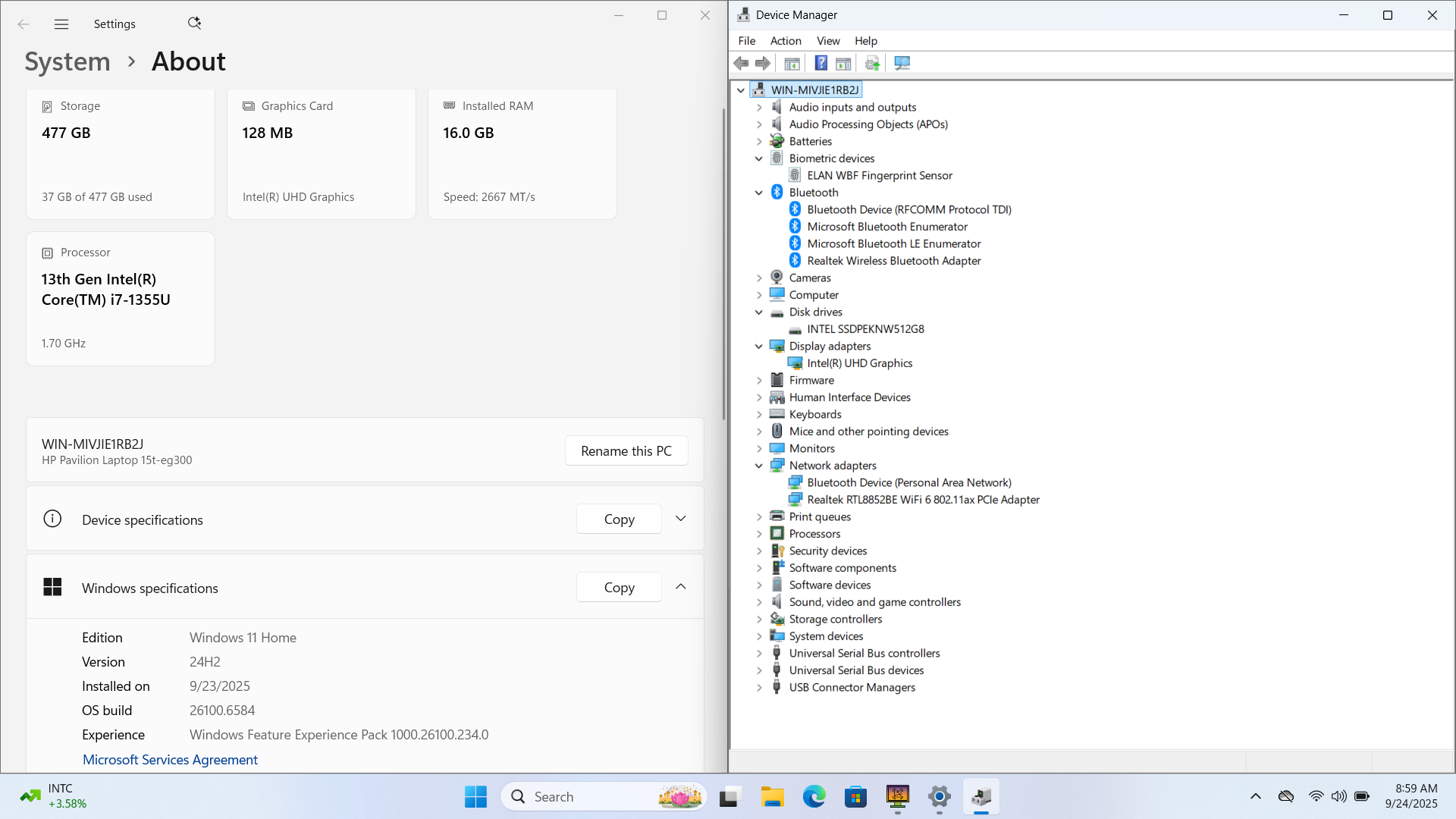The image size is (1456, 819).
Task: Open Microsoft Services Agreement link
Action: pyautogui.click(x=170, y=760)
